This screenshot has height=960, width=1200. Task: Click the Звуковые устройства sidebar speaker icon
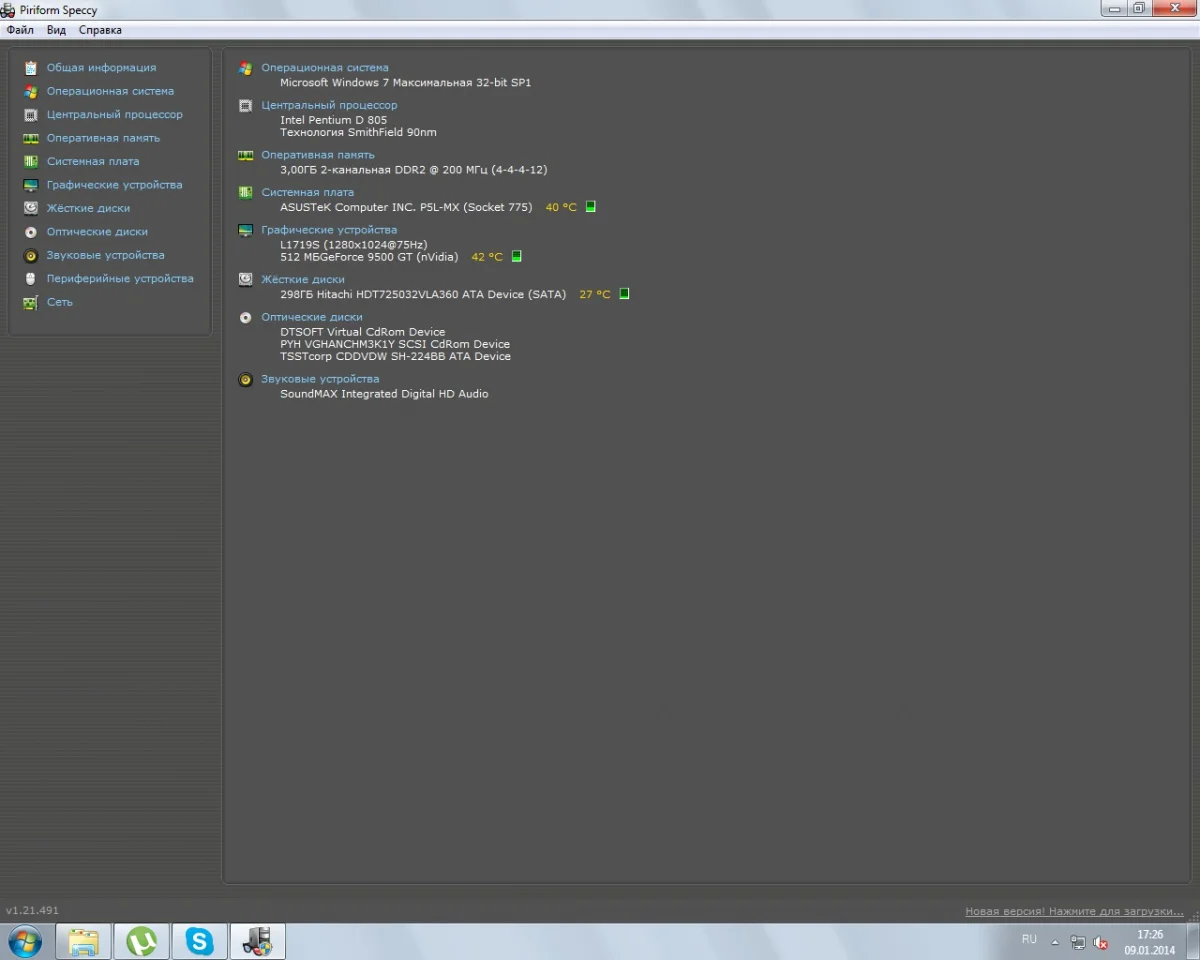click(31, 255)
